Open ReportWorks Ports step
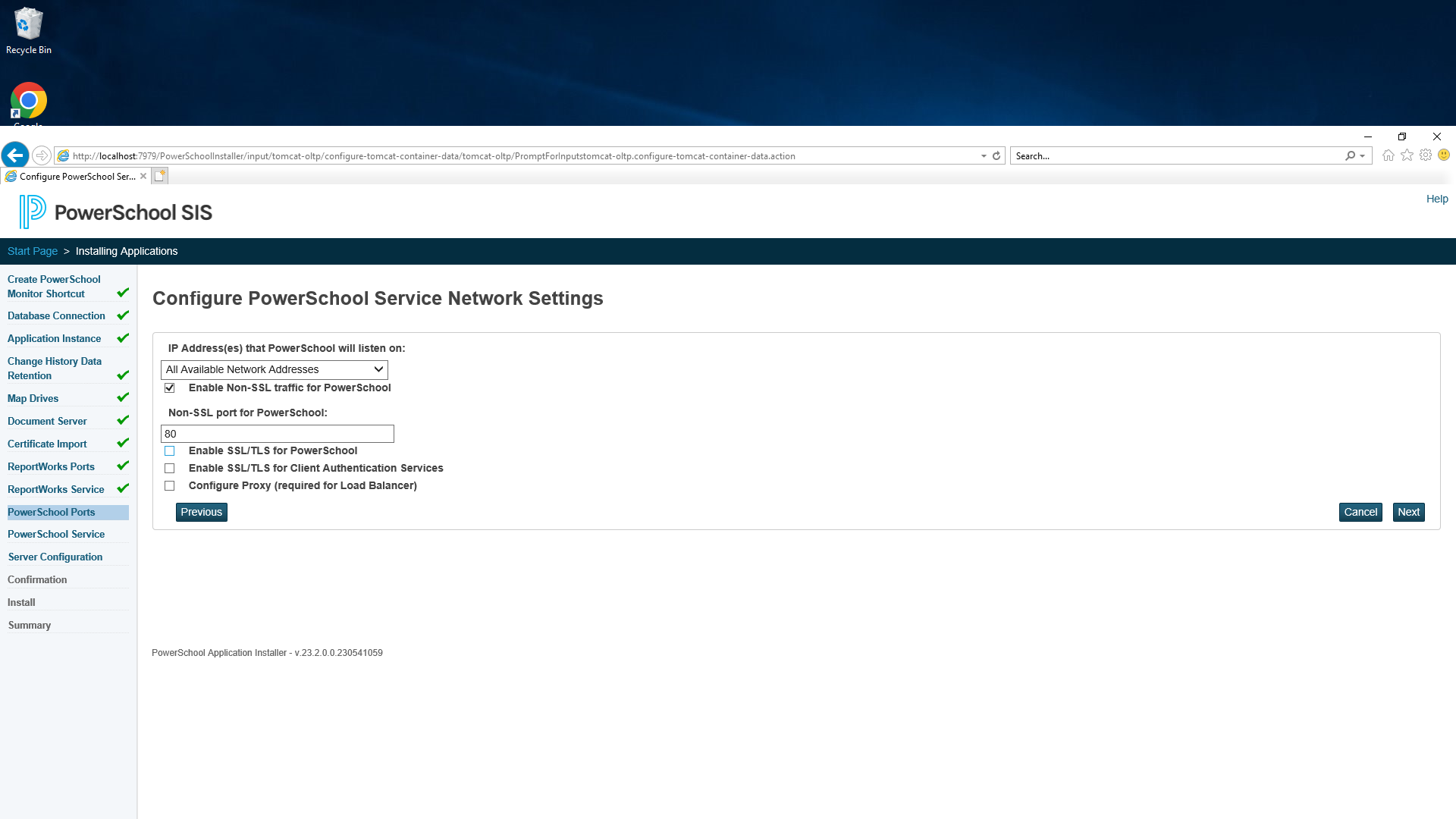The image size is (1456, 819). point(51,466)
